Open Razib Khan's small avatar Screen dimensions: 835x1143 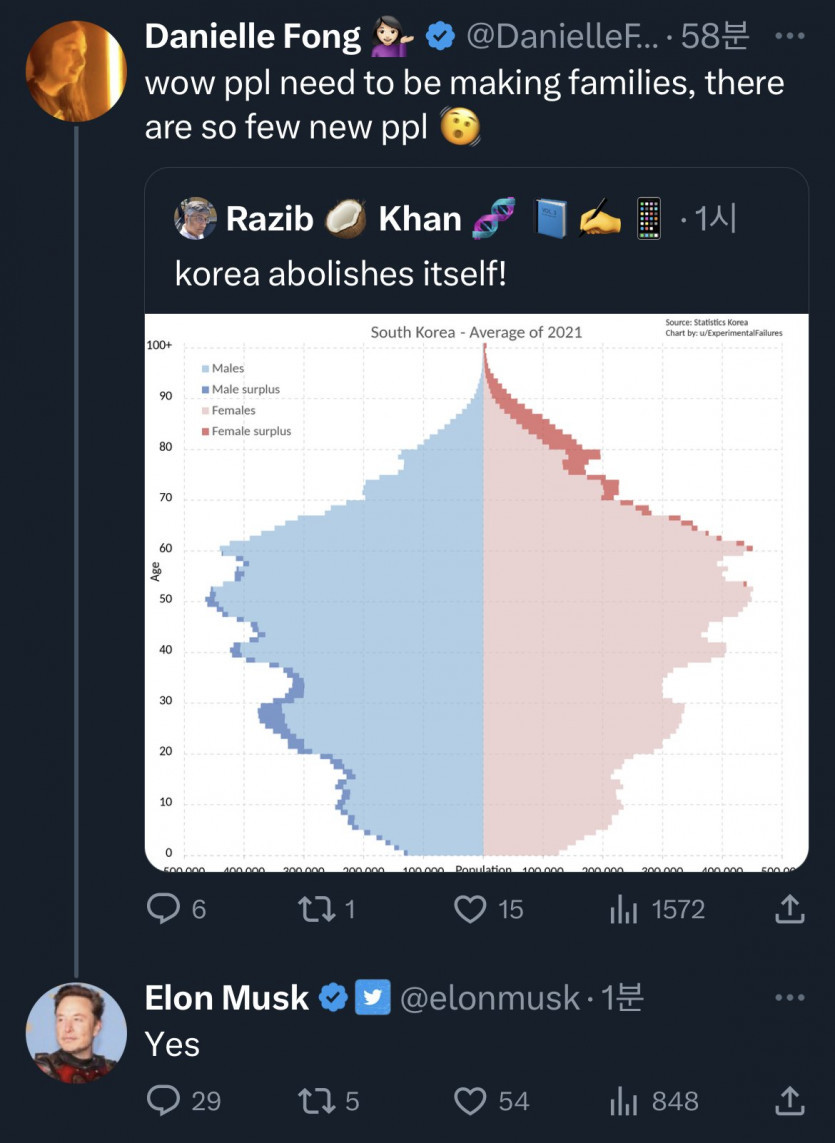(195, 218)
